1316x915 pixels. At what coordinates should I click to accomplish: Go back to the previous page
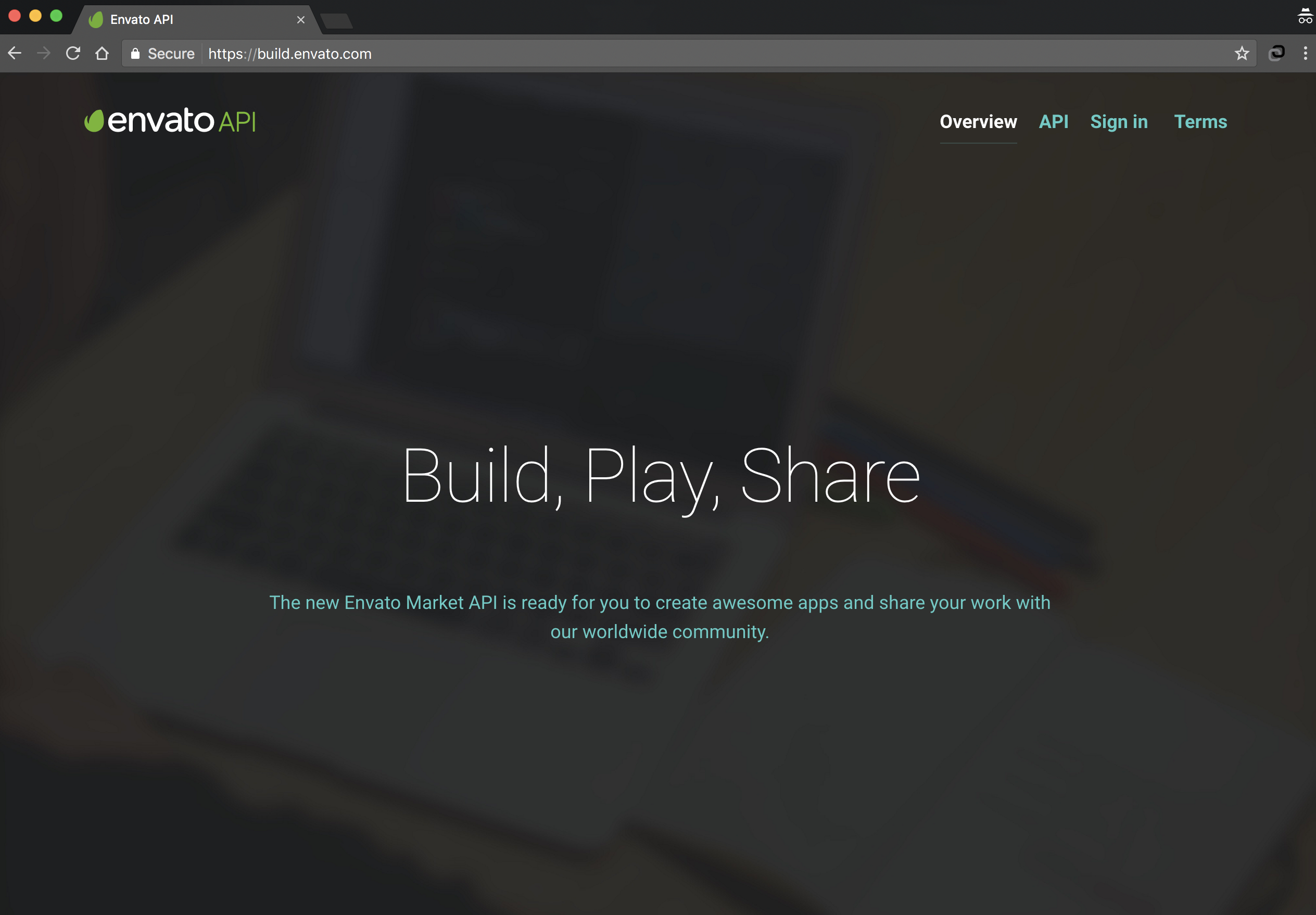coord(15,53)
